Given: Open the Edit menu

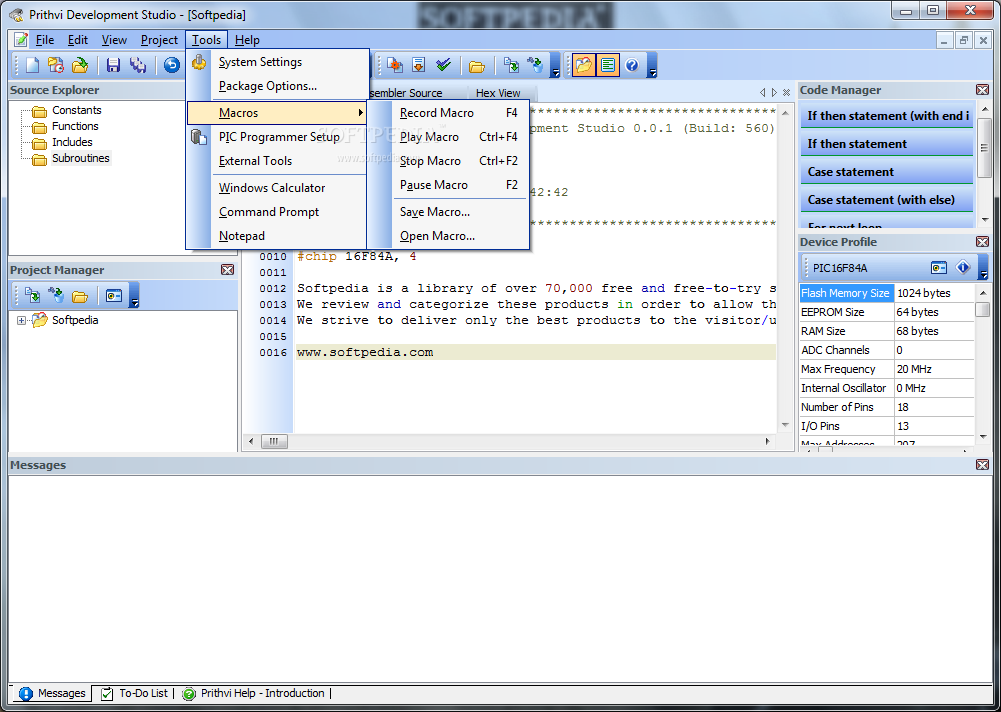Looking at the screenshot, I should click(78, 40).
